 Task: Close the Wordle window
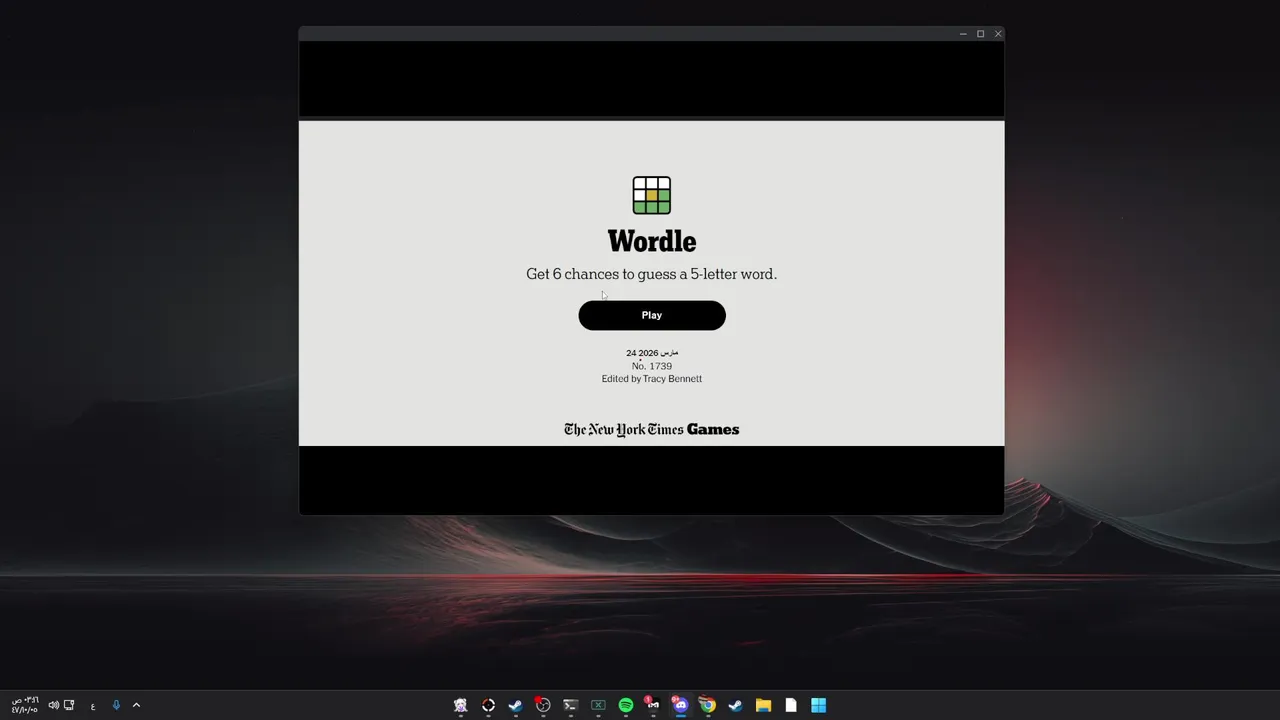pos(998,34)
